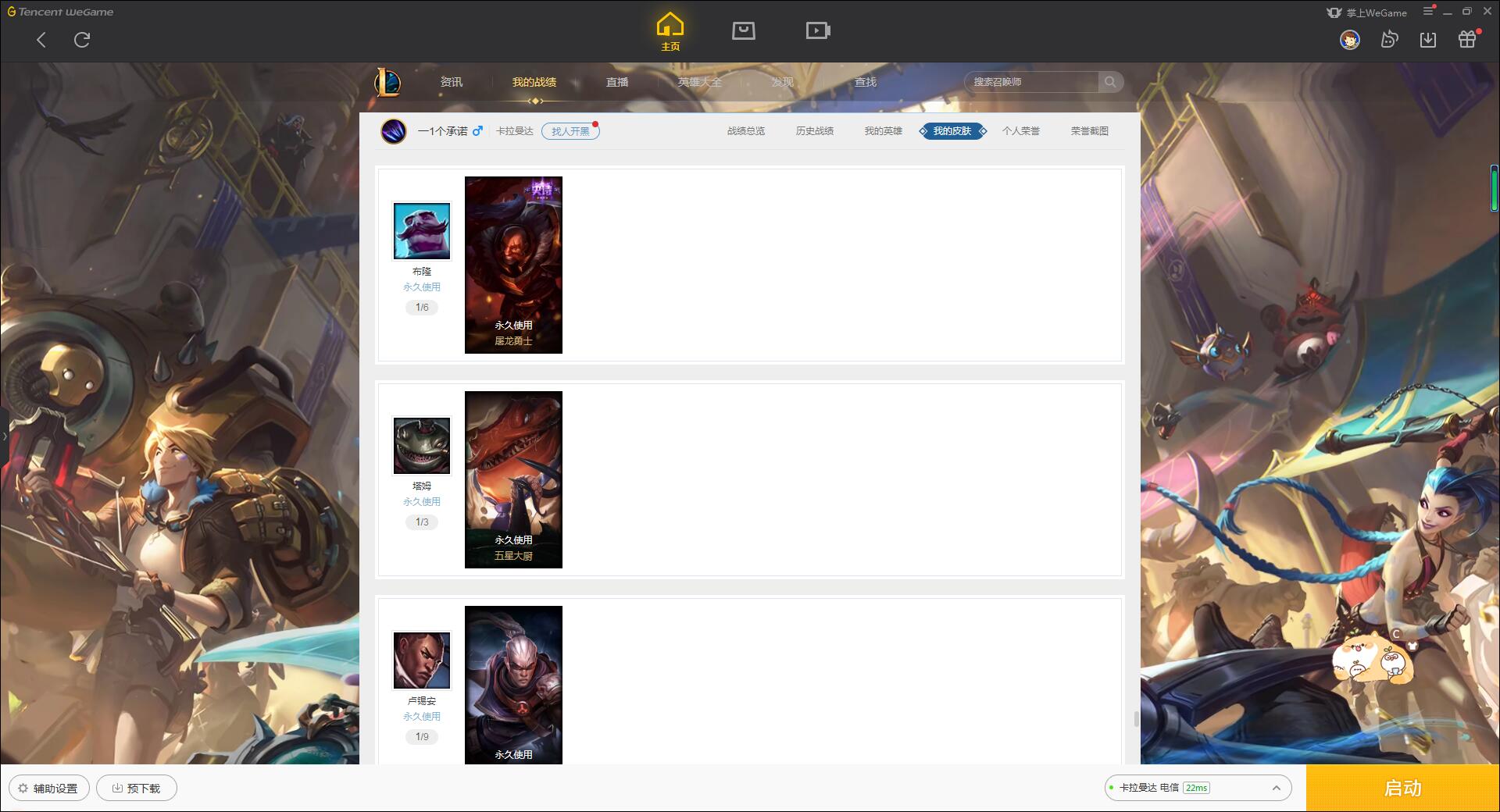Screen dimensions: 1500x812
Task: Click the search magnifier button
Action: [1110, 82]
